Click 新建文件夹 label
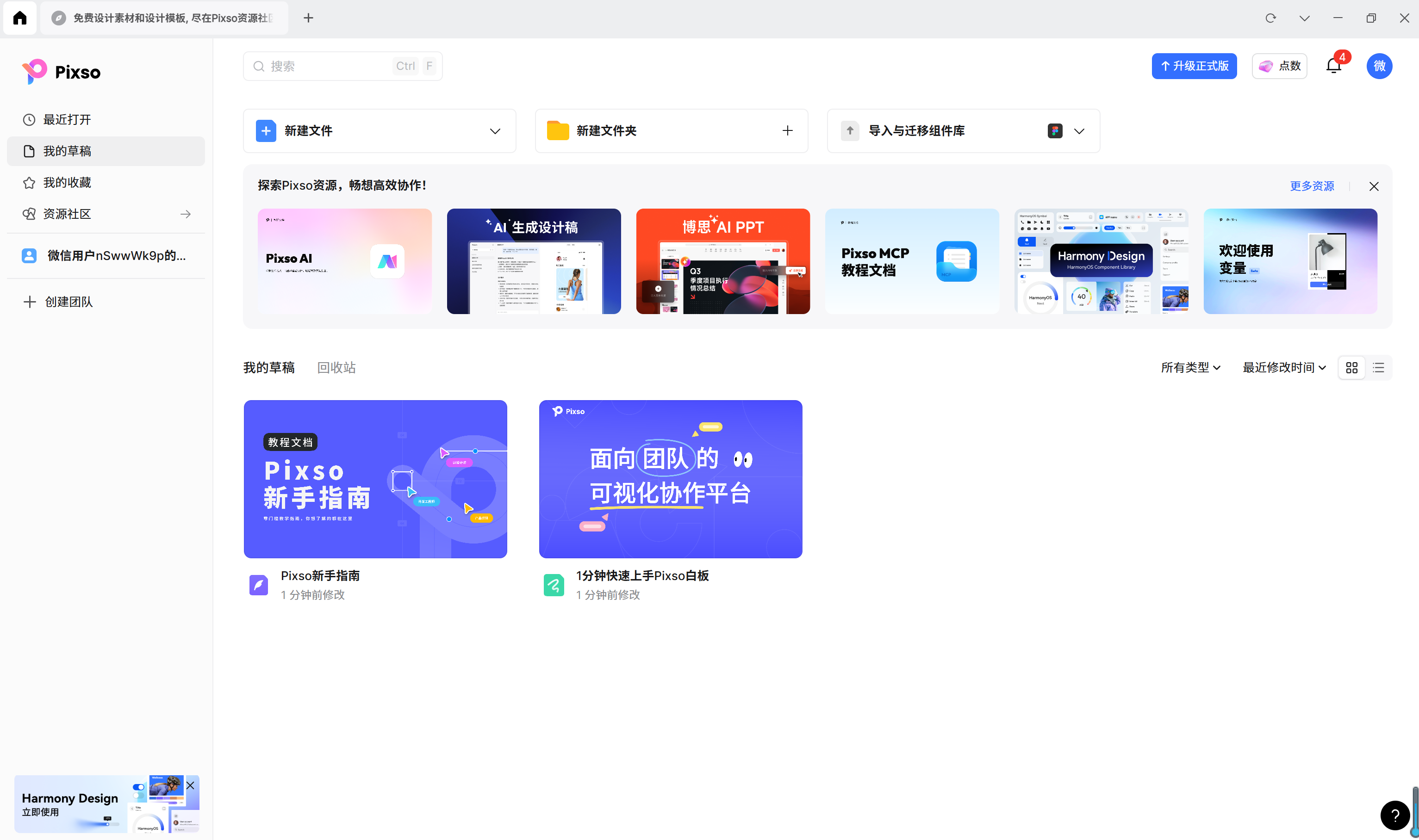The height and width of the screenshot is (840, 1419). click(x=606, y=131)
